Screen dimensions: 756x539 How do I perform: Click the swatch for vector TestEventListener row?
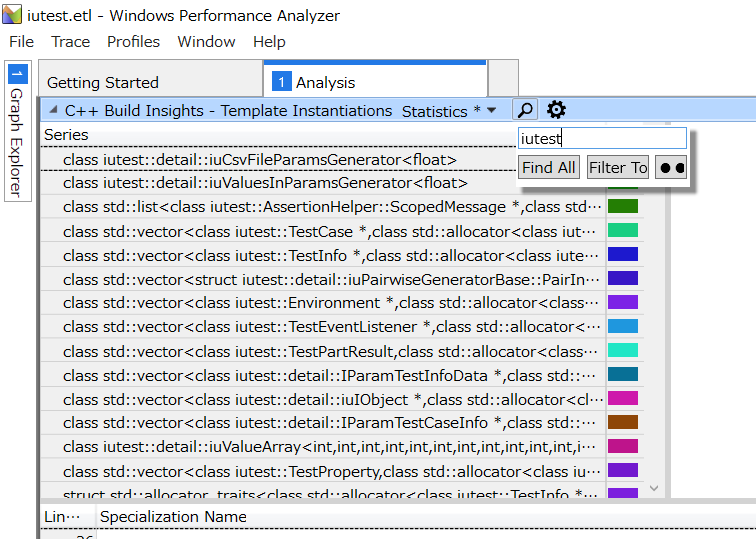[622, 326]
